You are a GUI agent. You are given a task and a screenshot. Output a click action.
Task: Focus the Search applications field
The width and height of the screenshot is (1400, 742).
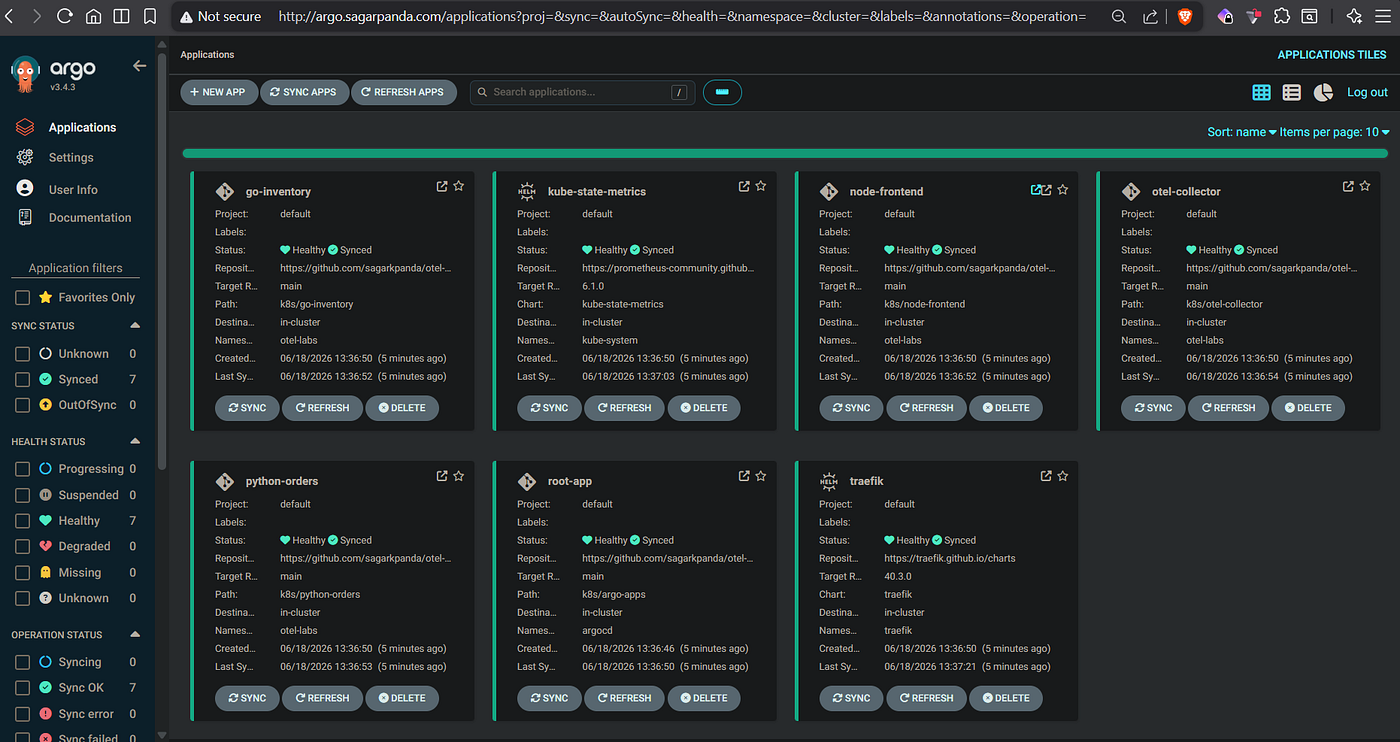[x=583, y=92]
